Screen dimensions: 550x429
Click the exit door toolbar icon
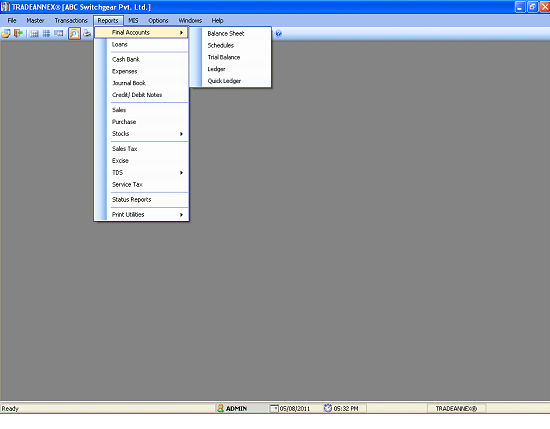coord(18,34)
